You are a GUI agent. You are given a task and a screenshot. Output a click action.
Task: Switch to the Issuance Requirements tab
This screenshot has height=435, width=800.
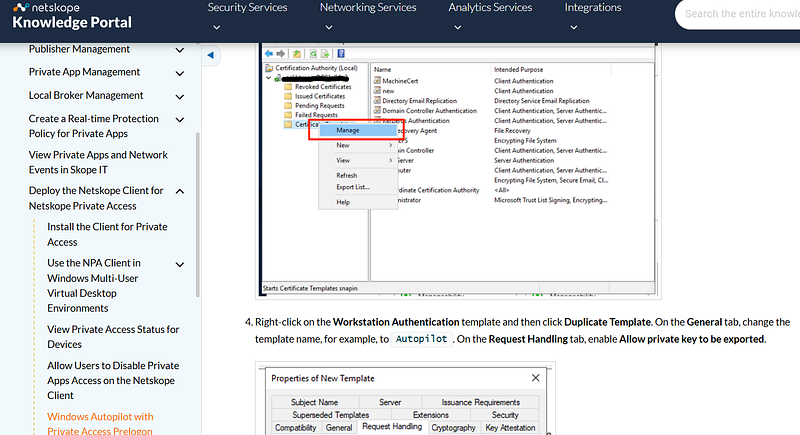[x=481, y=402]
